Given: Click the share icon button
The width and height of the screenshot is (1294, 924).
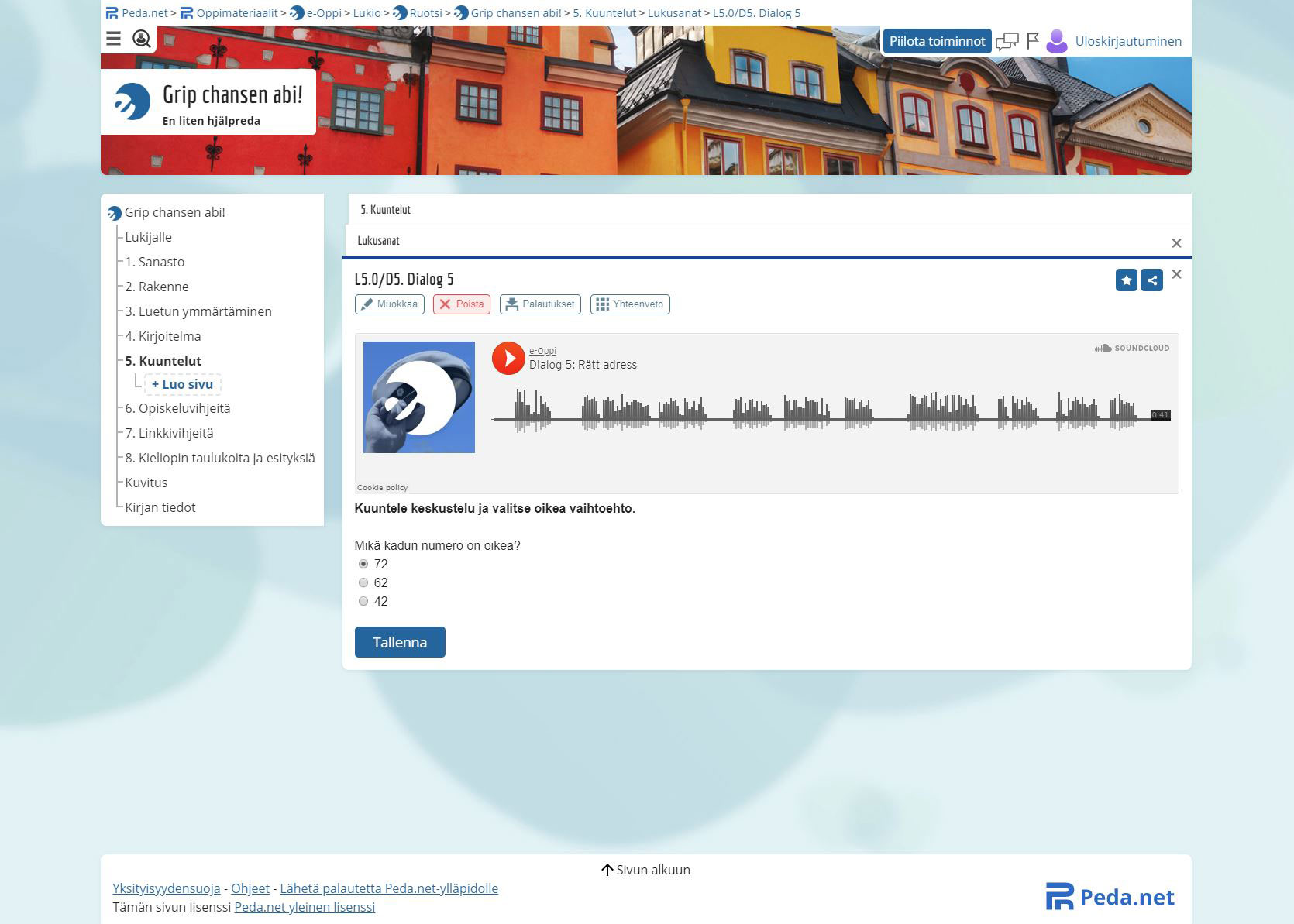Looking at the screenshot, I should (1151, 280).
